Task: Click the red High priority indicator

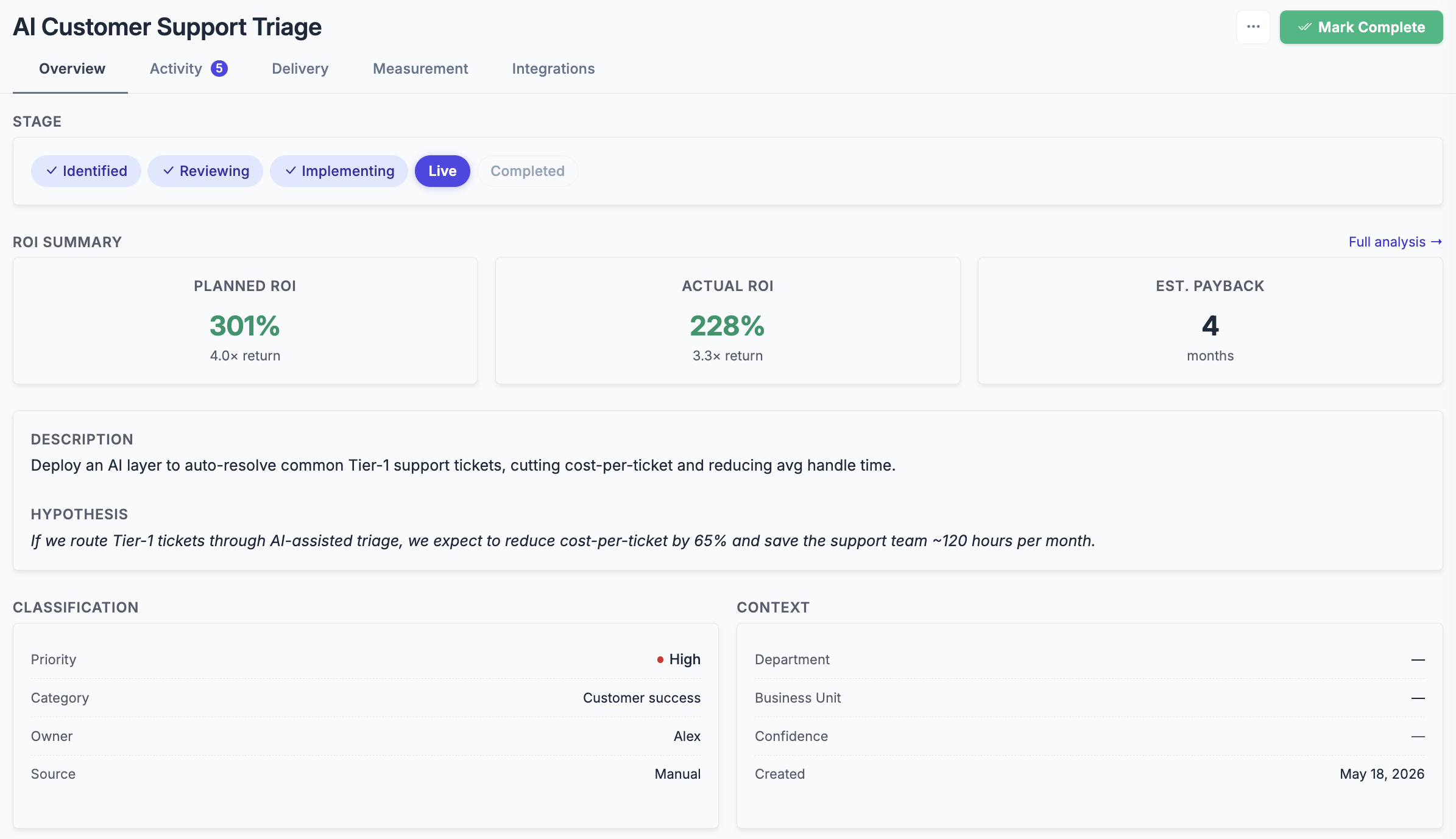Action: pyautogui.click(x=660, y=659)
